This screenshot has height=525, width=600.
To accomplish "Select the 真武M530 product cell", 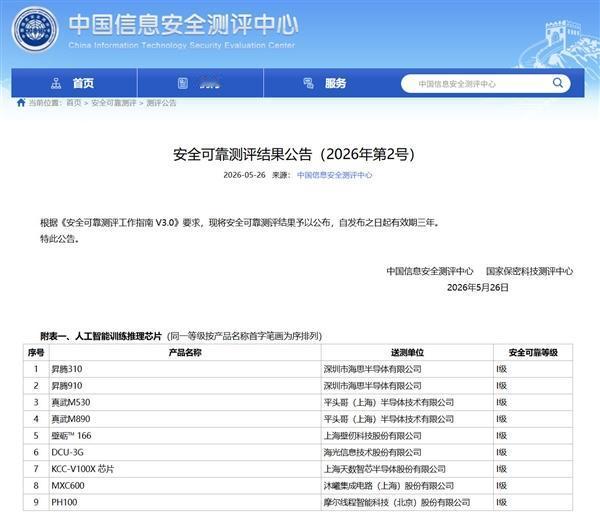I will tap(185, 403).
